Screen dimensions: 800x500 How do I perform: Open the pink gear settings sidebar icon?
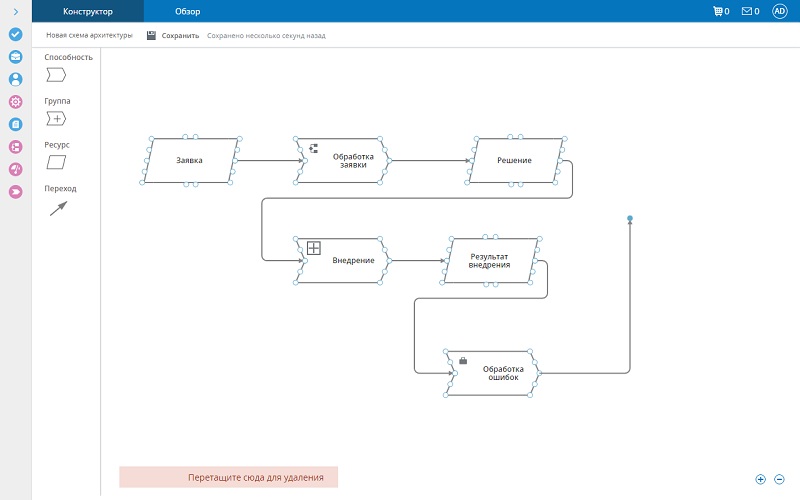coord(15,102)
